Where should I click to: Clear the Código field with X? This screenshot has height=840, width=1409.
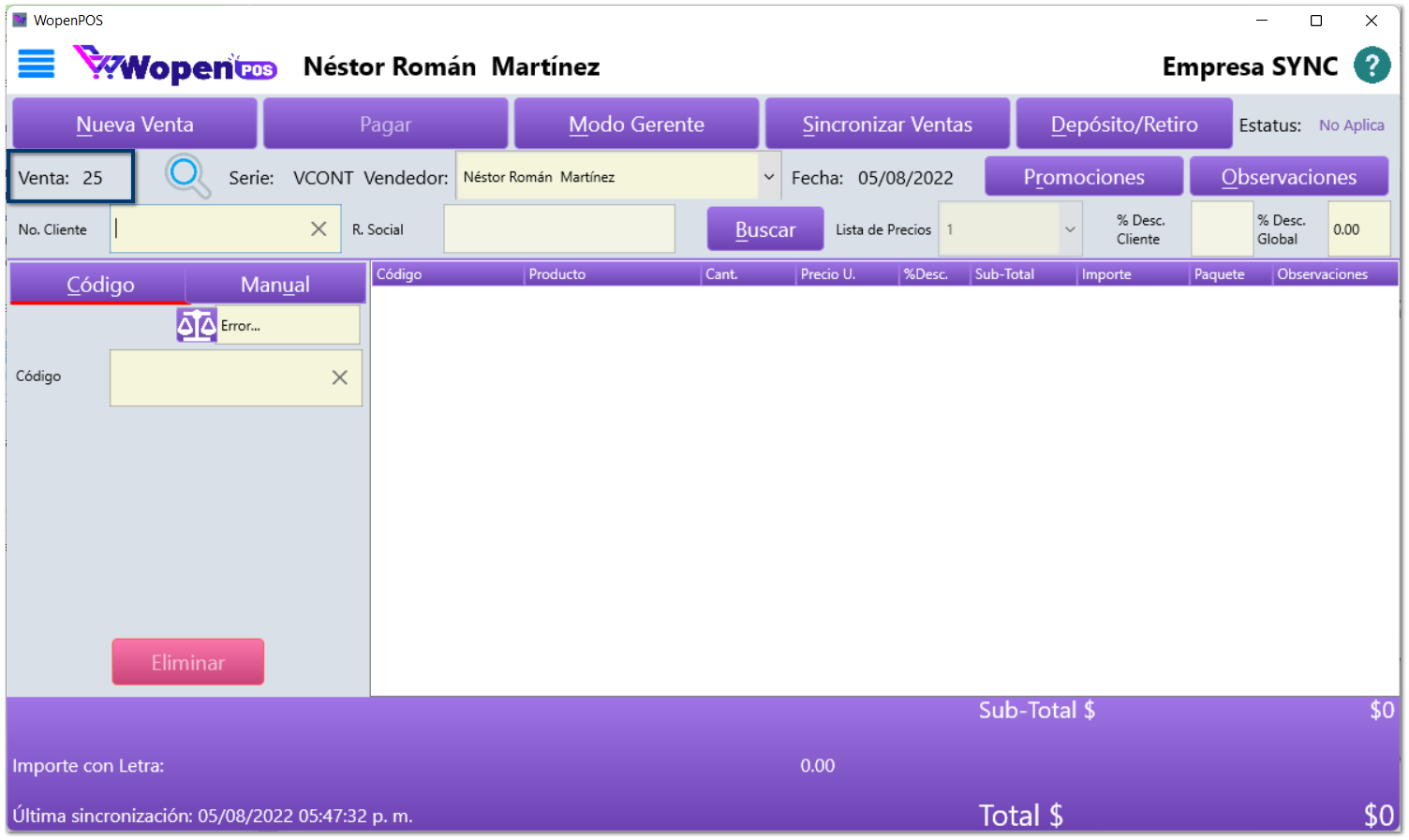point(339,377)
